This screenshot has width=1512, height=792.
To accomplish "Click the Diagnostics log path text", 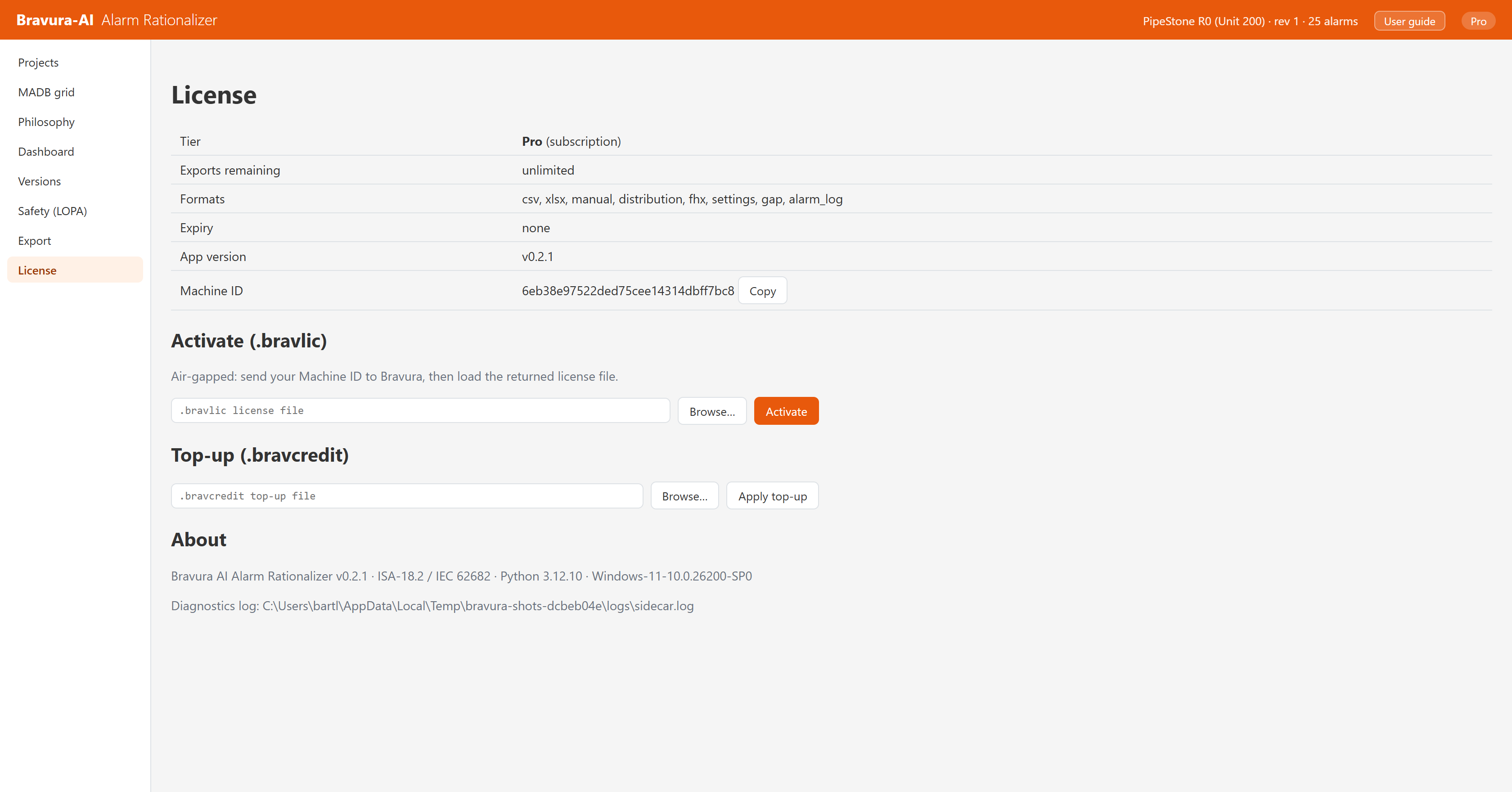I will pyautogui.click(x=432, y=605).
